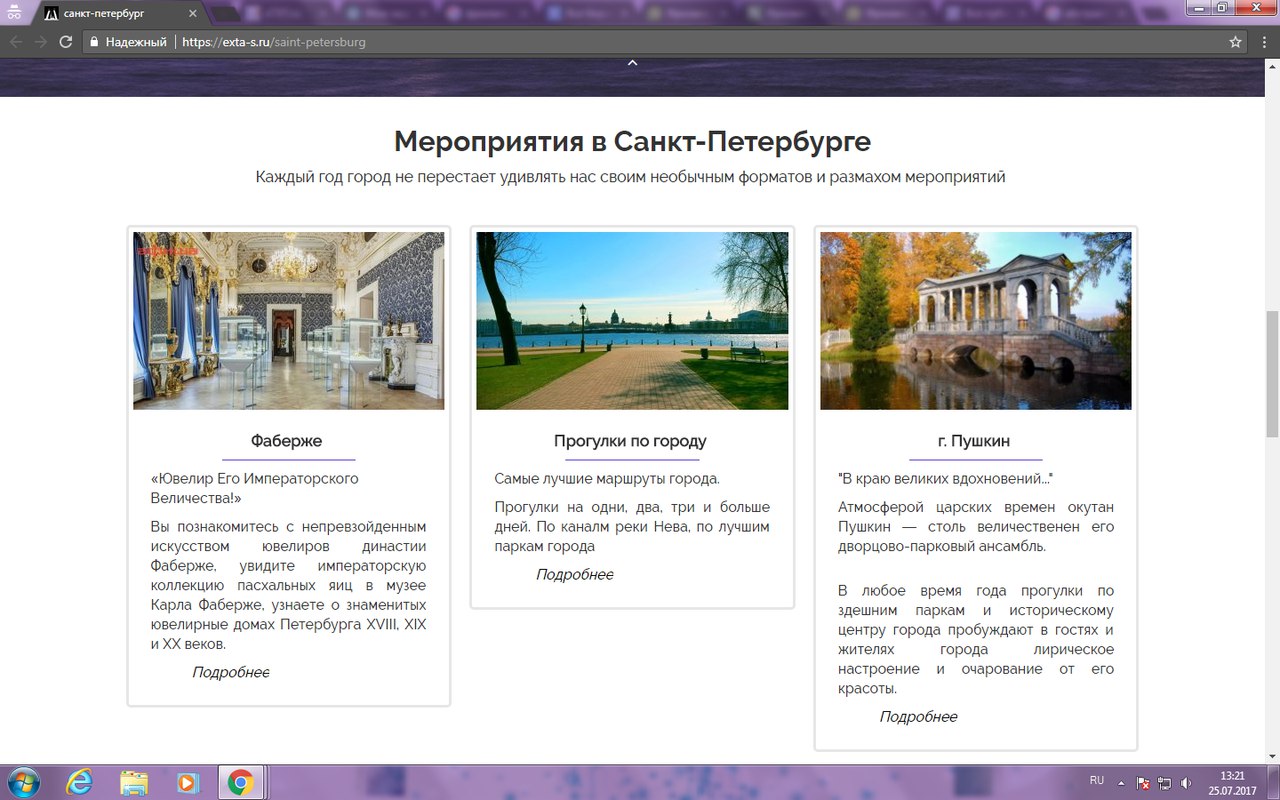Image resolution: width=1280 pixels, height=800 pixels.
Task: Click the text Самые лучшие маршруты города.
Action: [x=607, y=479]
